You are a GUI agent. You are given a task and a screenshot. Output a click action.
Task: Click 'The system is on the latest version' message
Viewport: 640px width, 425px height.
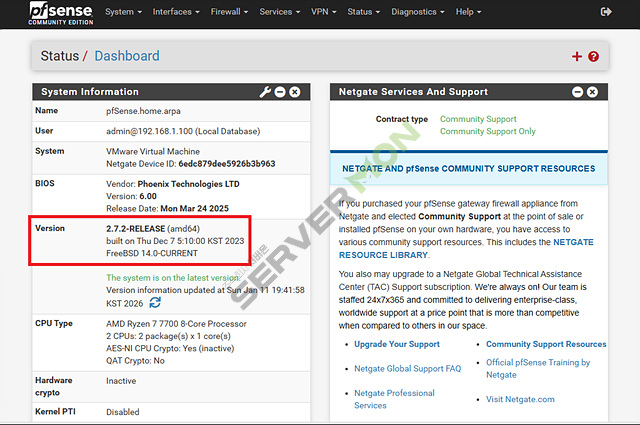[x=173, y=278]
